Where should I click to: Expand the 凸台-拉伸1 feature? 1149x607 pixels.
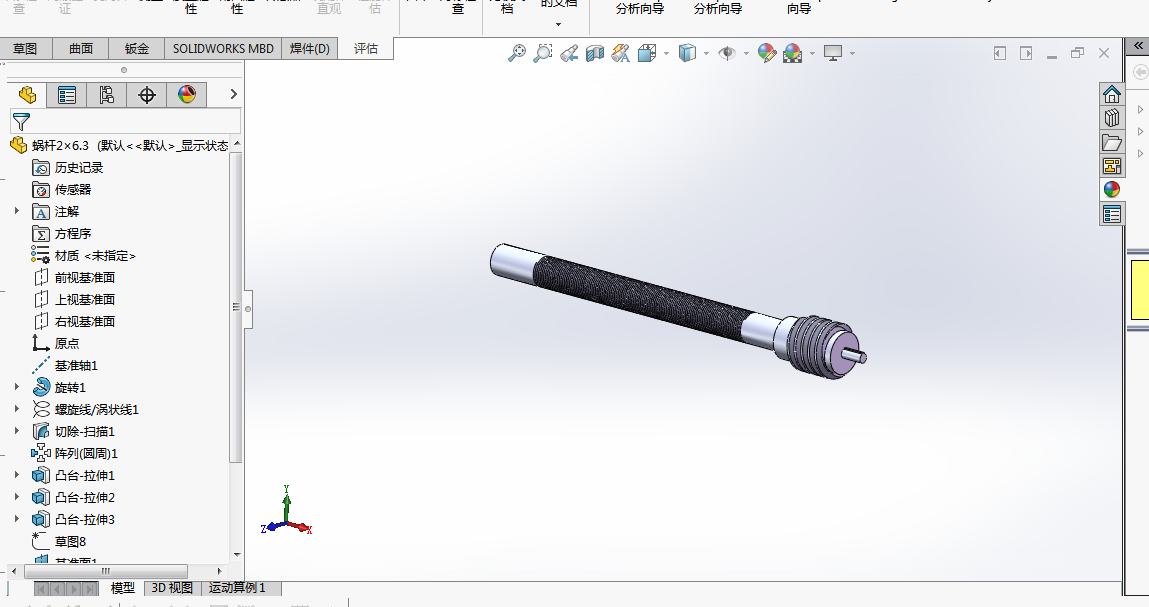(17, 475)
